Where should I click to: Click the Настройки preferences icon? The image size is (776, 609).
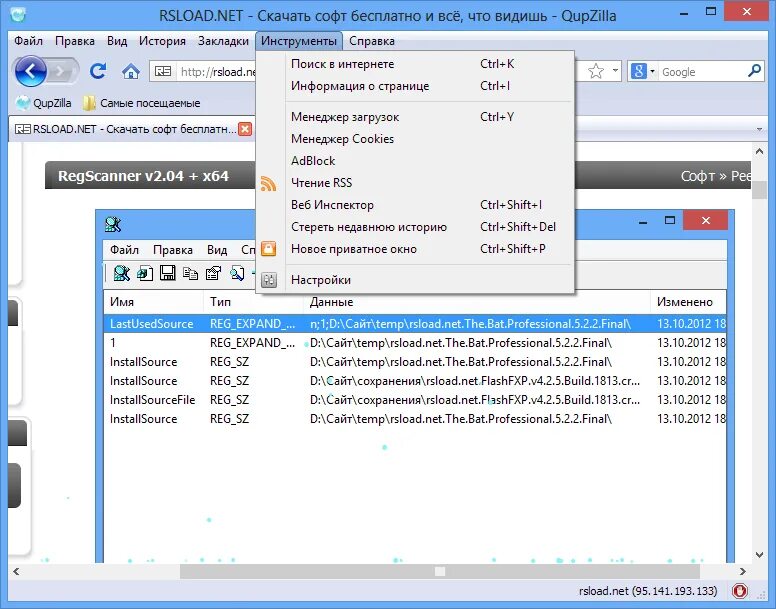[x=268, y=280]
